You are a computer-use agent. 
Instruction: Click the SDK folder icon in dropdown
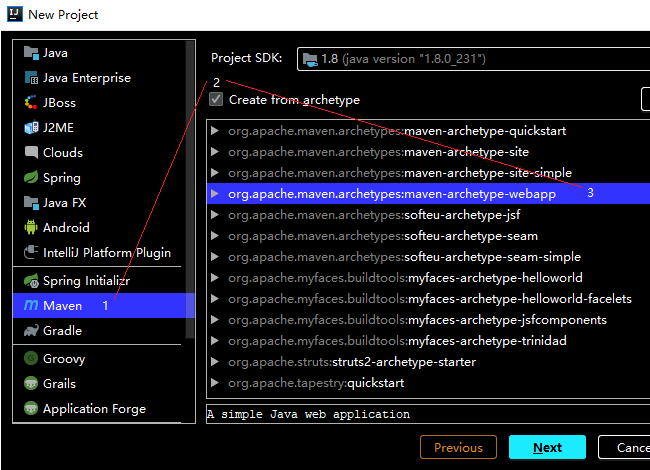[x=310, y=59]
